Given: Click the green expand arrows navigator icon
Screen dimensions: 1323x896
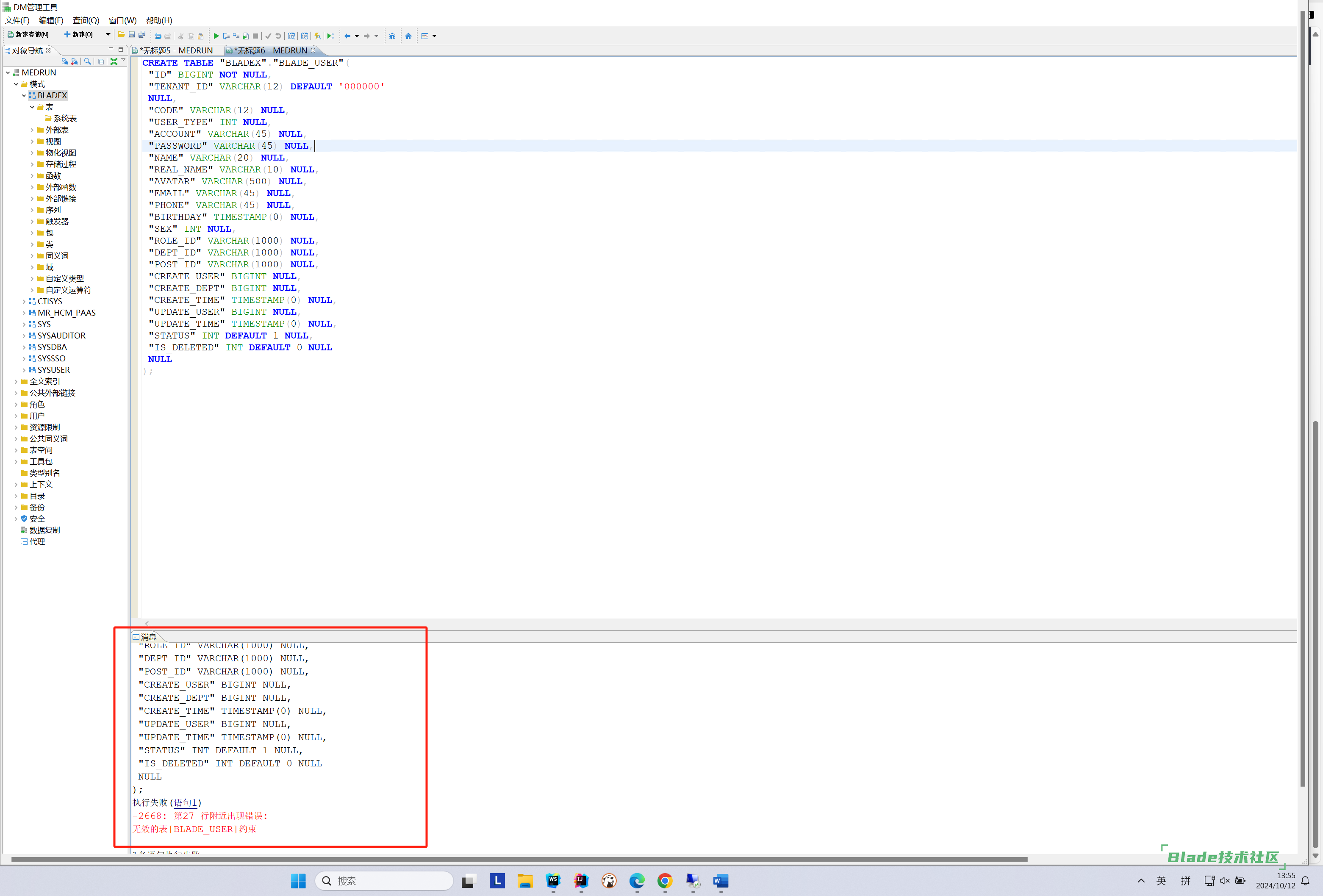Looking at the screenshot, I should (114, 61).
